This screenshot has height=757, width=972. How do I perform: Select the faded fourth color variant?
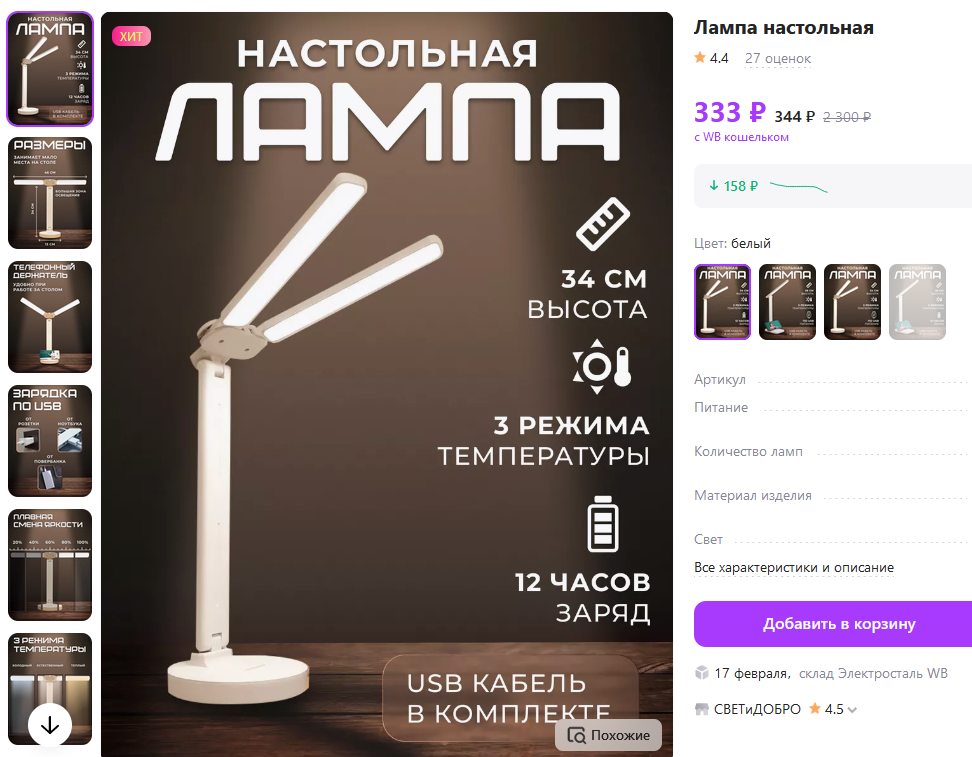click(917, 302)
